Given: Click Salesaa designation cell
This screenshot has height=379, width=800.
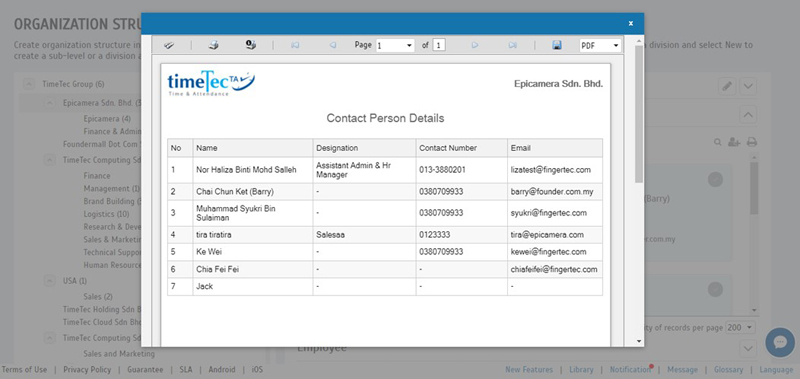Looking at the screenshot, I should (x=364, y=235).
